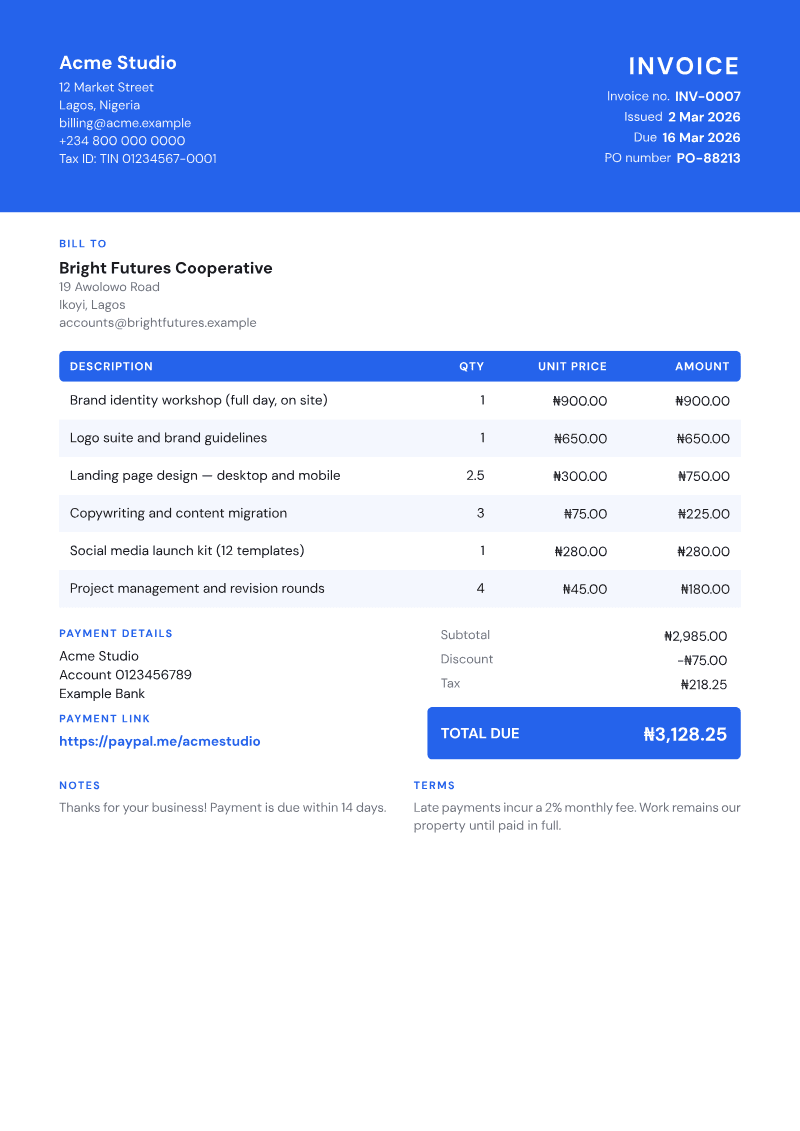Click the QTY column header
The height and width of the screenshot is (1131, 800).
click(472, 366)
